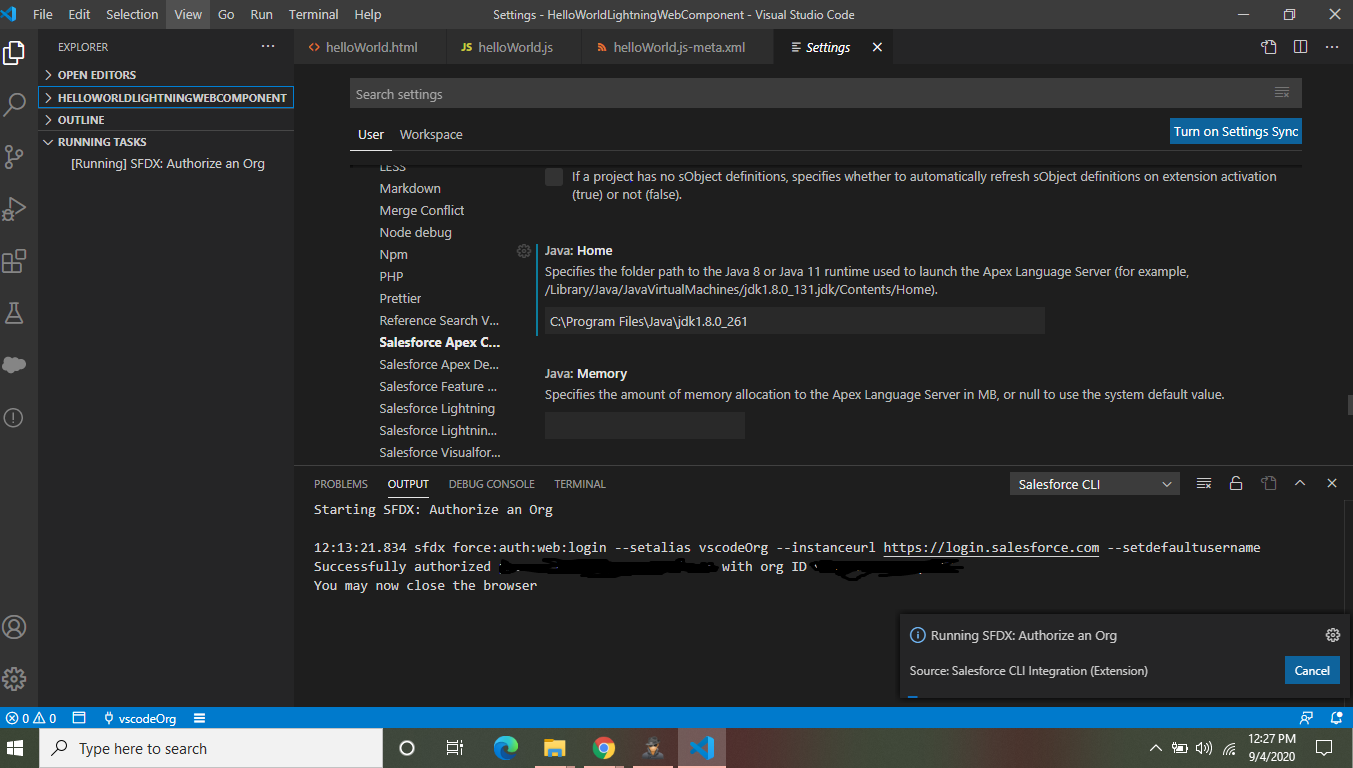
Task: Open the gear menu beside Java: Home
Action: tap(523, 251)
